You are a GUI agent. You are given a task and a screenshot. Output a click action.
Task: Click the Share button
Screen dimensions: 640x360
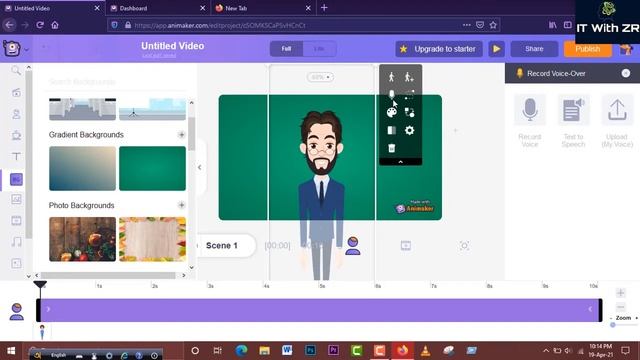coord(534,49)
